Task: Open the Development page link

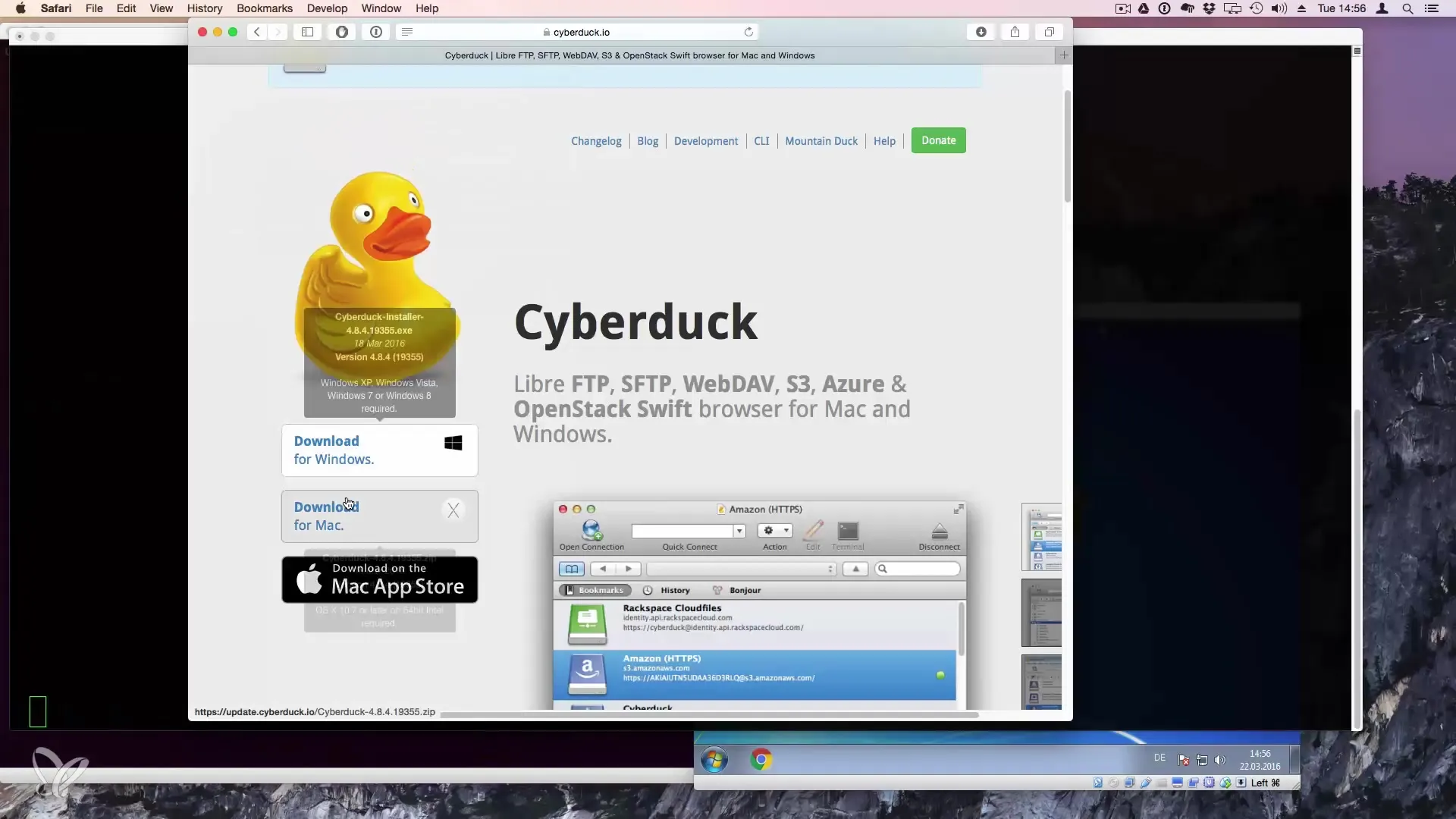Action: [x=706, y=141]
